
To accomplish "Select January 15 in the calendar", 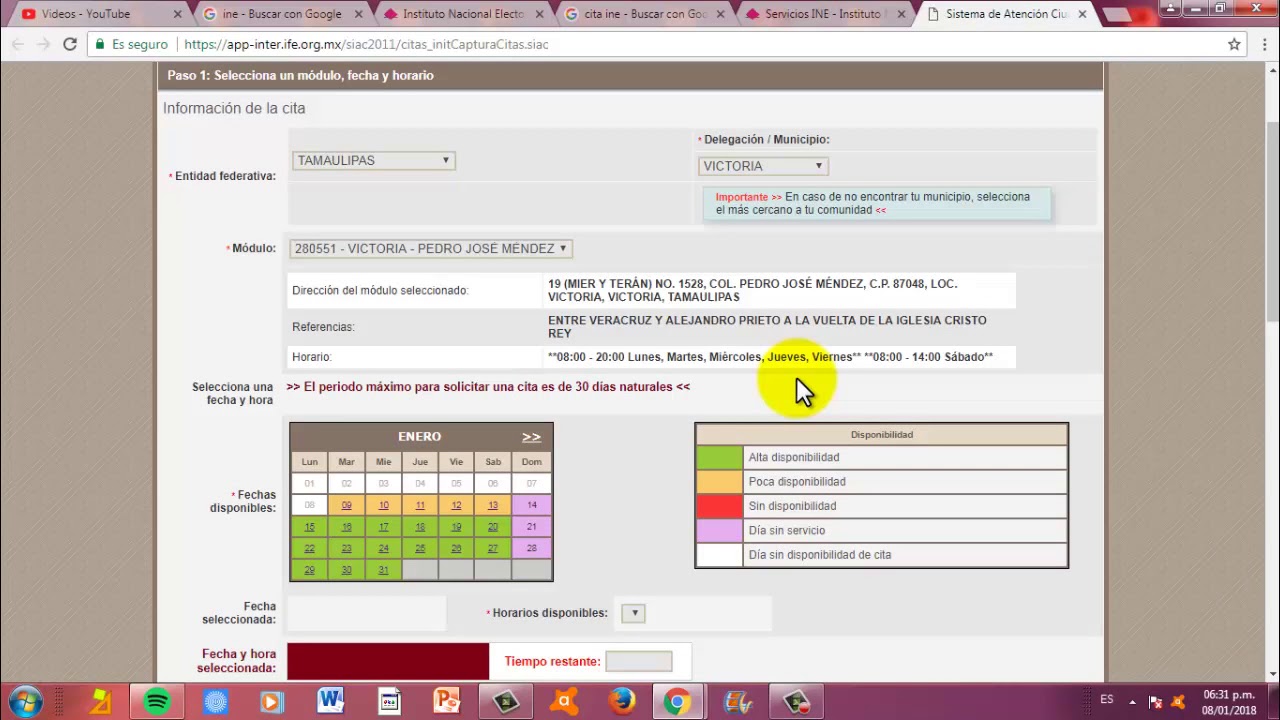I will tap(309, 527).
